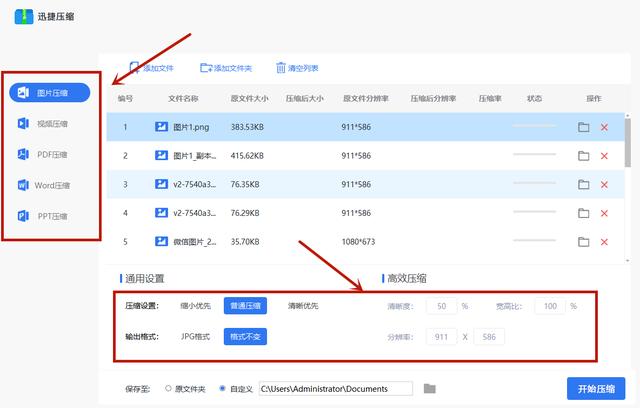640x408 pixels.
Task: Click 清空列表 to clear the list
Action: coord(297,68)
